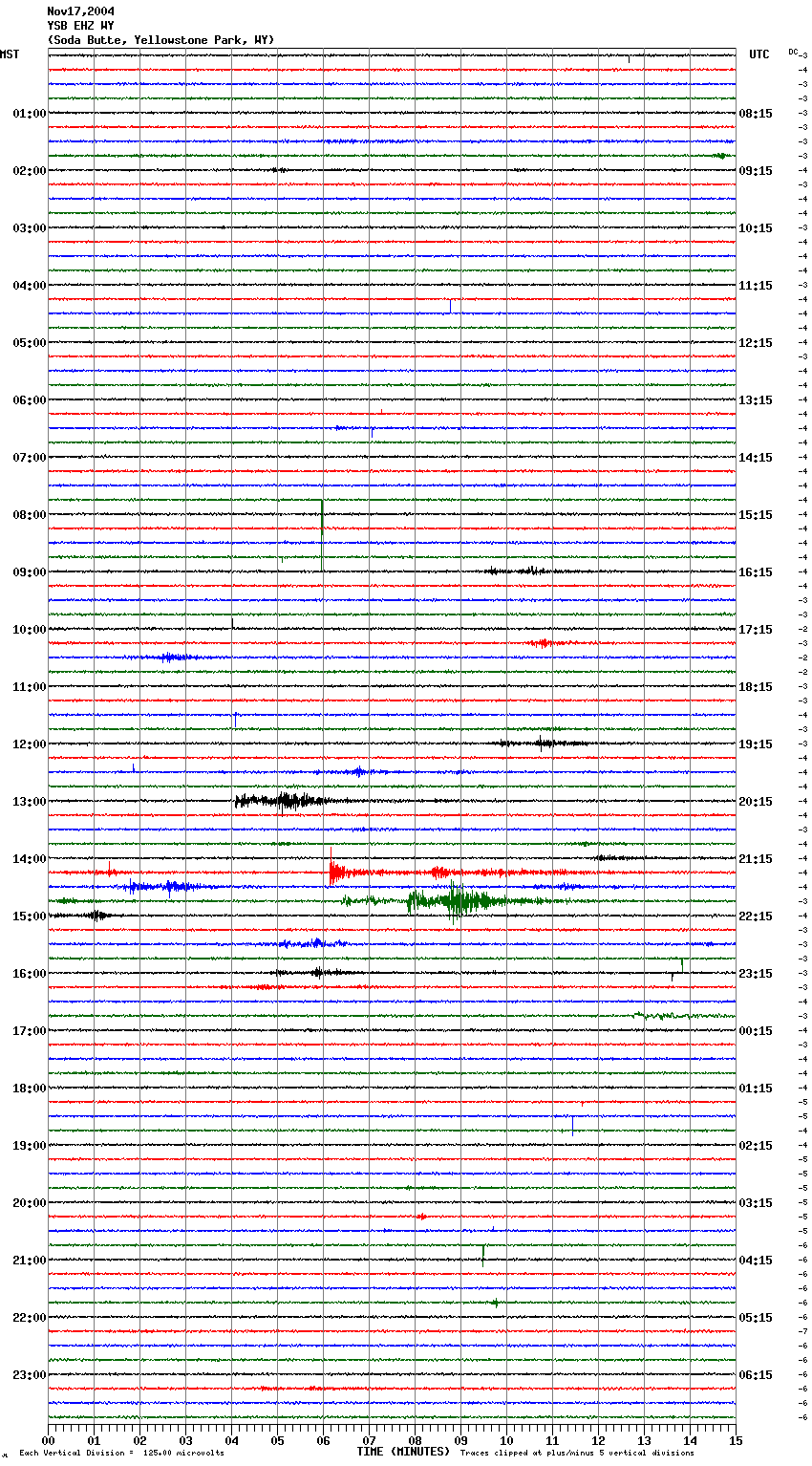Click the 00:15 UTC time label
Image resolution: width=812 pixels, height=1466 pixels.
(x=756, y=1031)
